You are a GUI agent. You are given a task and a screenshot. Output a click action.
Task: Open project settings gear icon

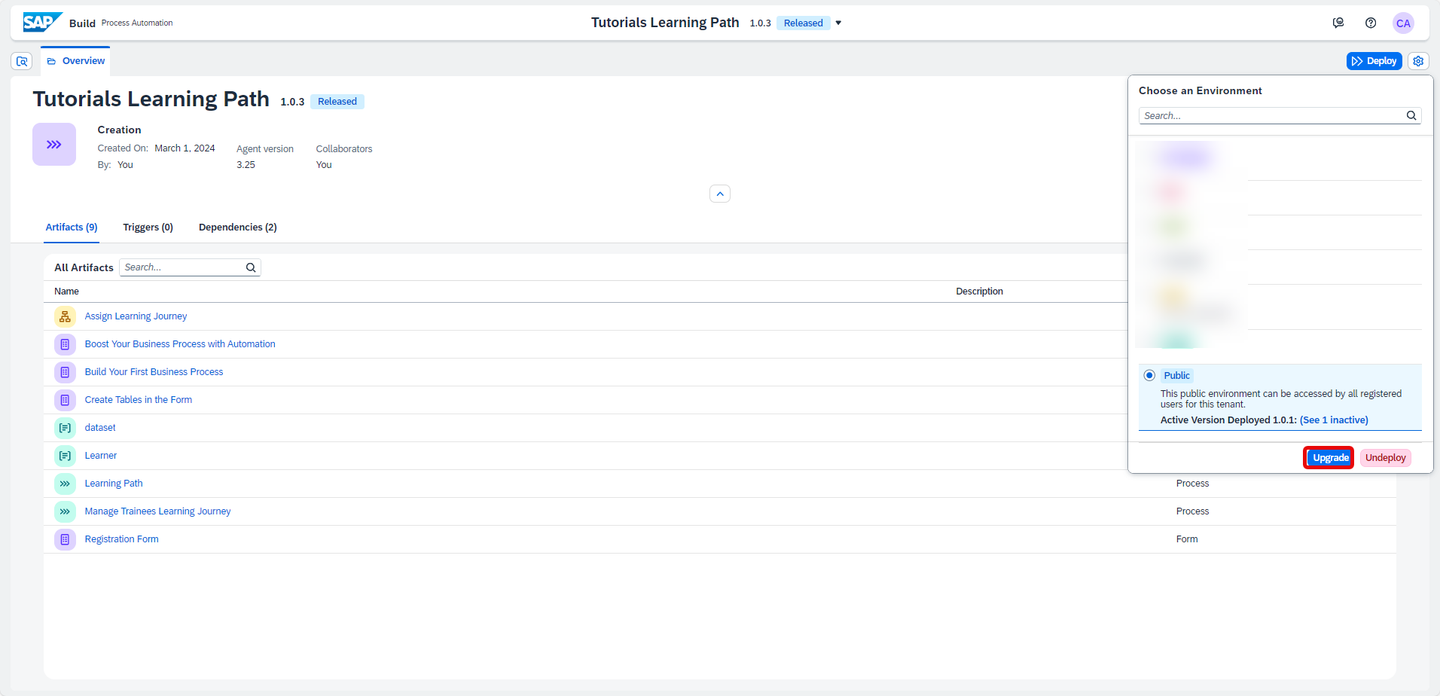1418,61
